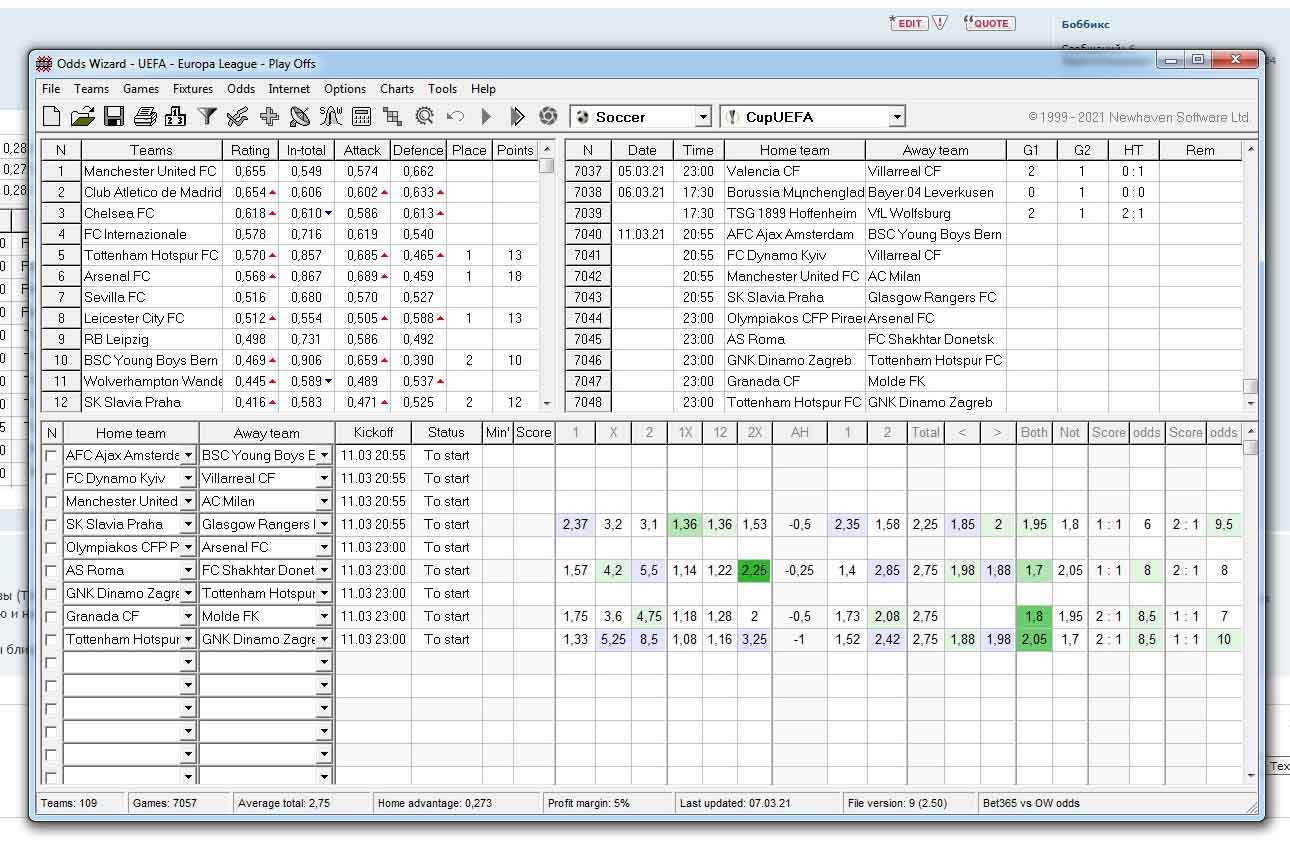
Task: Expand Villarreal CF away team dropdown
Action: 324,478
